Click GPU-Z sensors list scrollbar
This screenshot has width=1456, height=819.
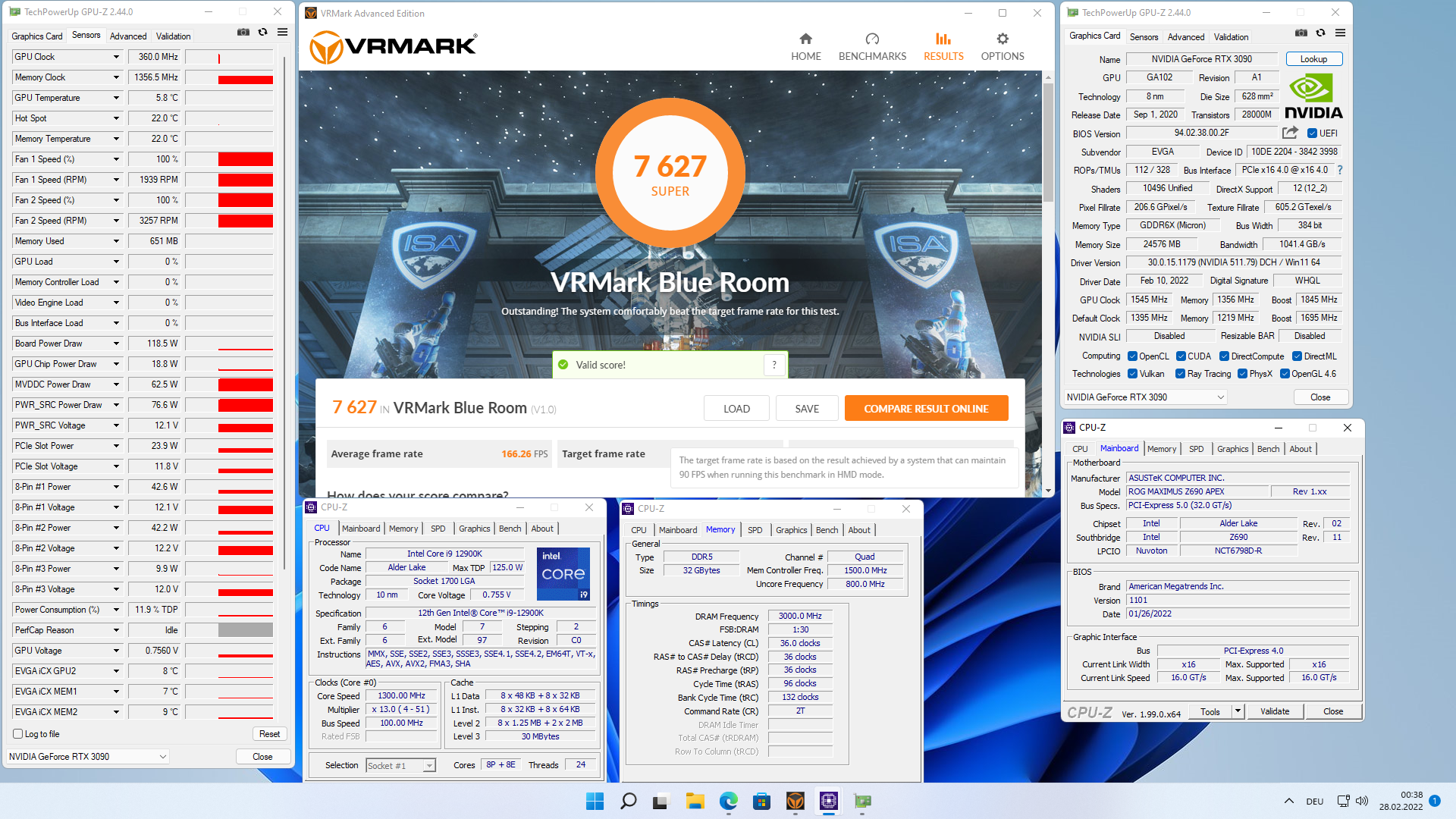[x=284, y=311]
